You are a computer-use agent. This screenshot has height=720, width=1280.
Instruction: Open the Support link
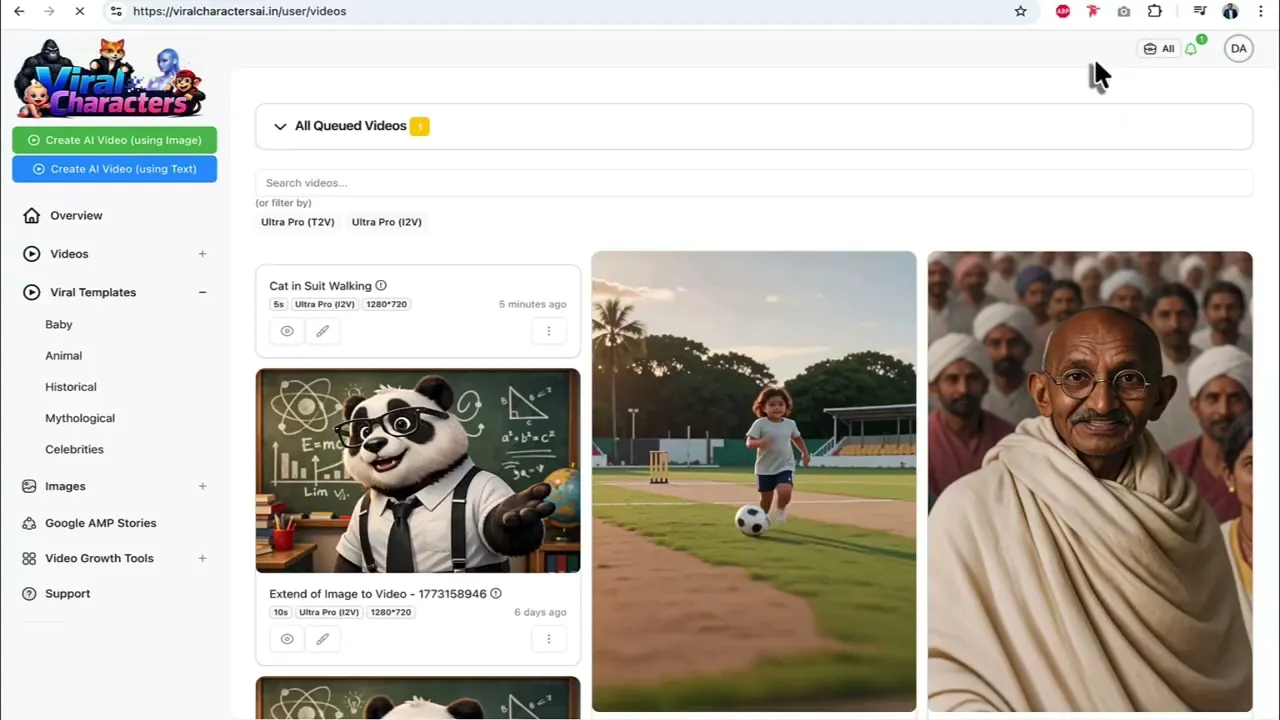67,594
